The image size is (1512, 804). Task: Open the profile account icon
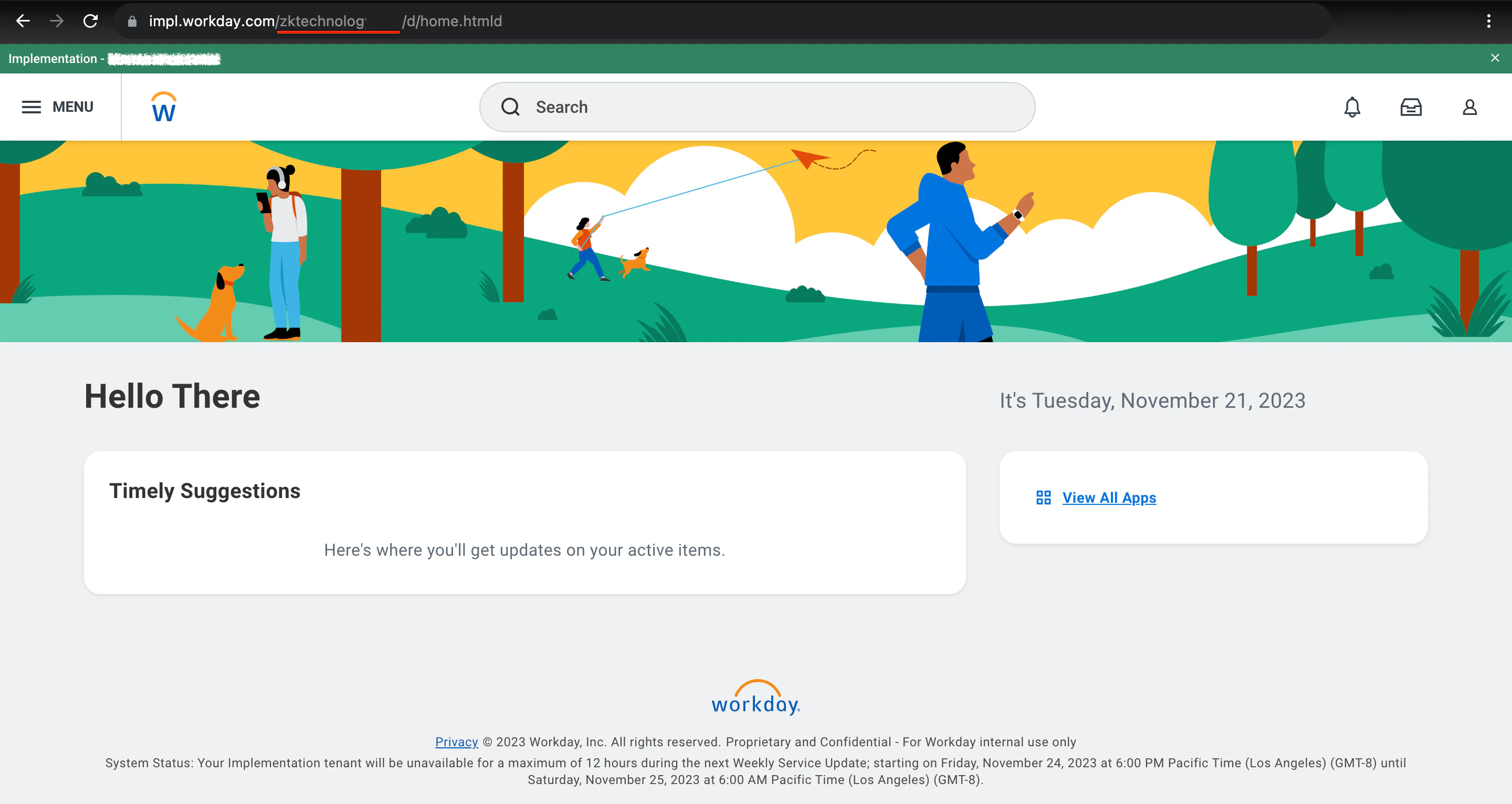point(1470,107)
